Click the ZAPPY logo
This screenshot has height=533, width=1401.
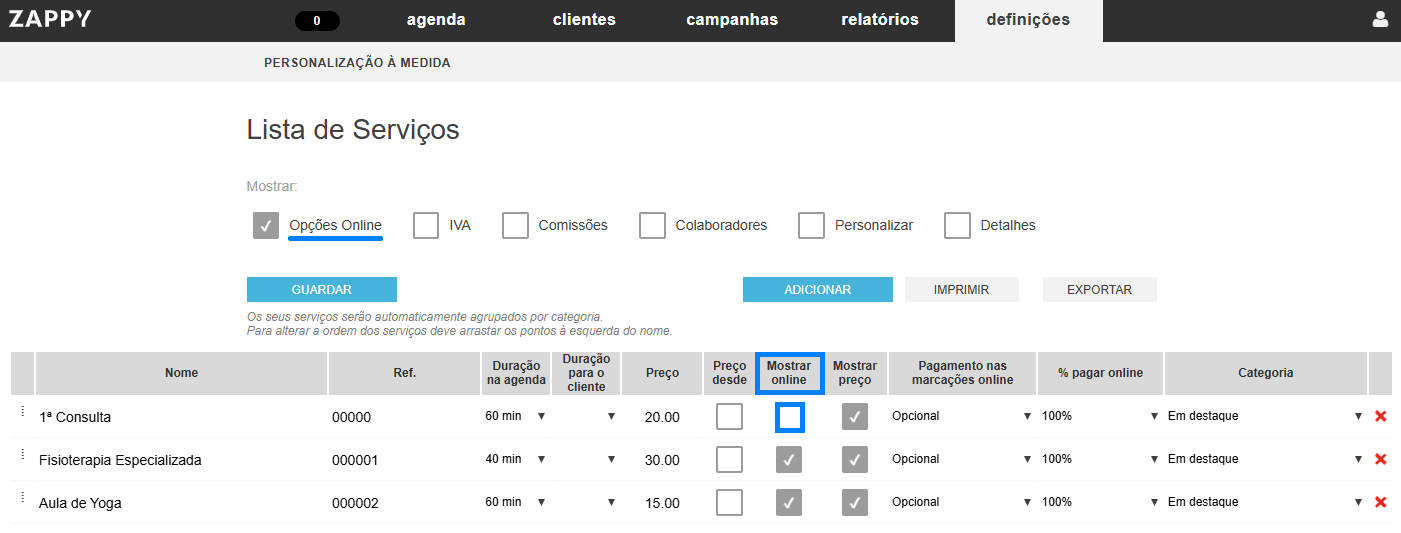50,19
